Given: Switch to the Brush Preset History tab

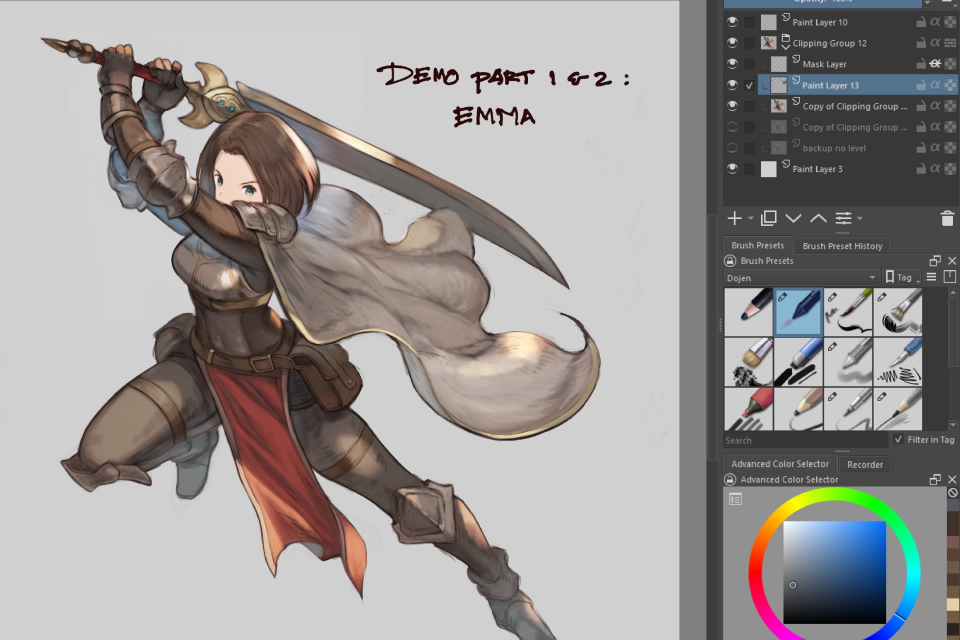Looking at the screenshot, I should (842, 246).
